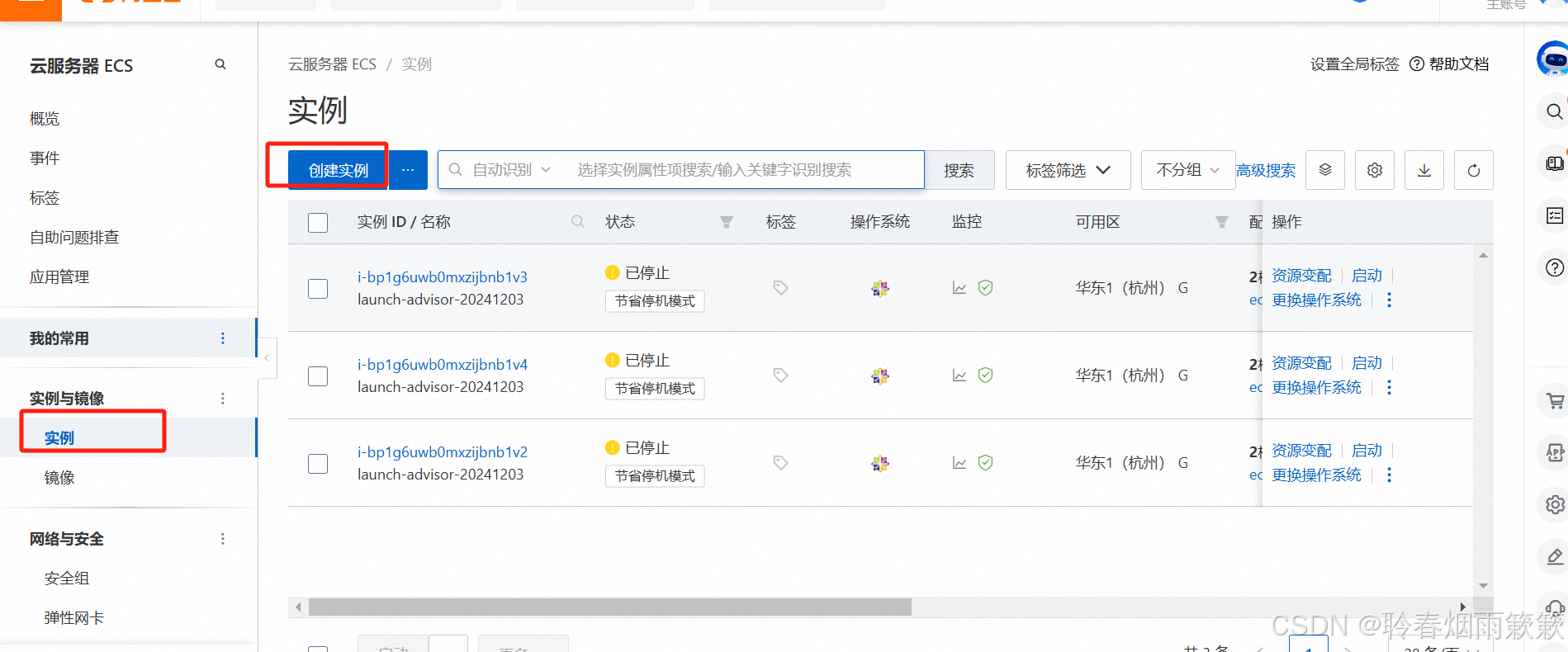This screenshot has width=1568, height=652.
Task: Open the right-side shopping cart icon
Action: pos(1555,401)
